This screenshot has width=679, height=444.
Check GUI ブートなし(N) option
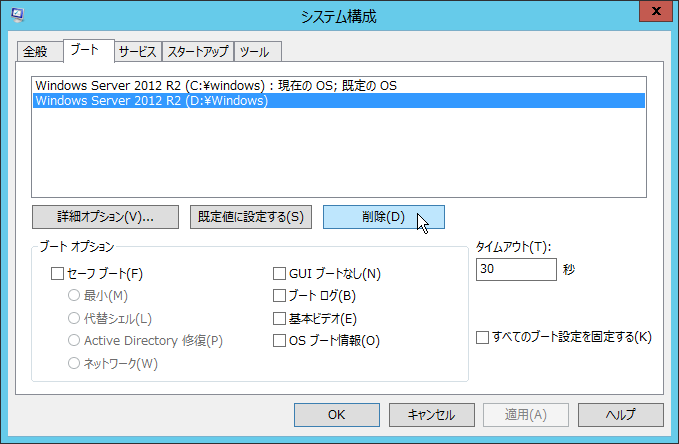280,274
